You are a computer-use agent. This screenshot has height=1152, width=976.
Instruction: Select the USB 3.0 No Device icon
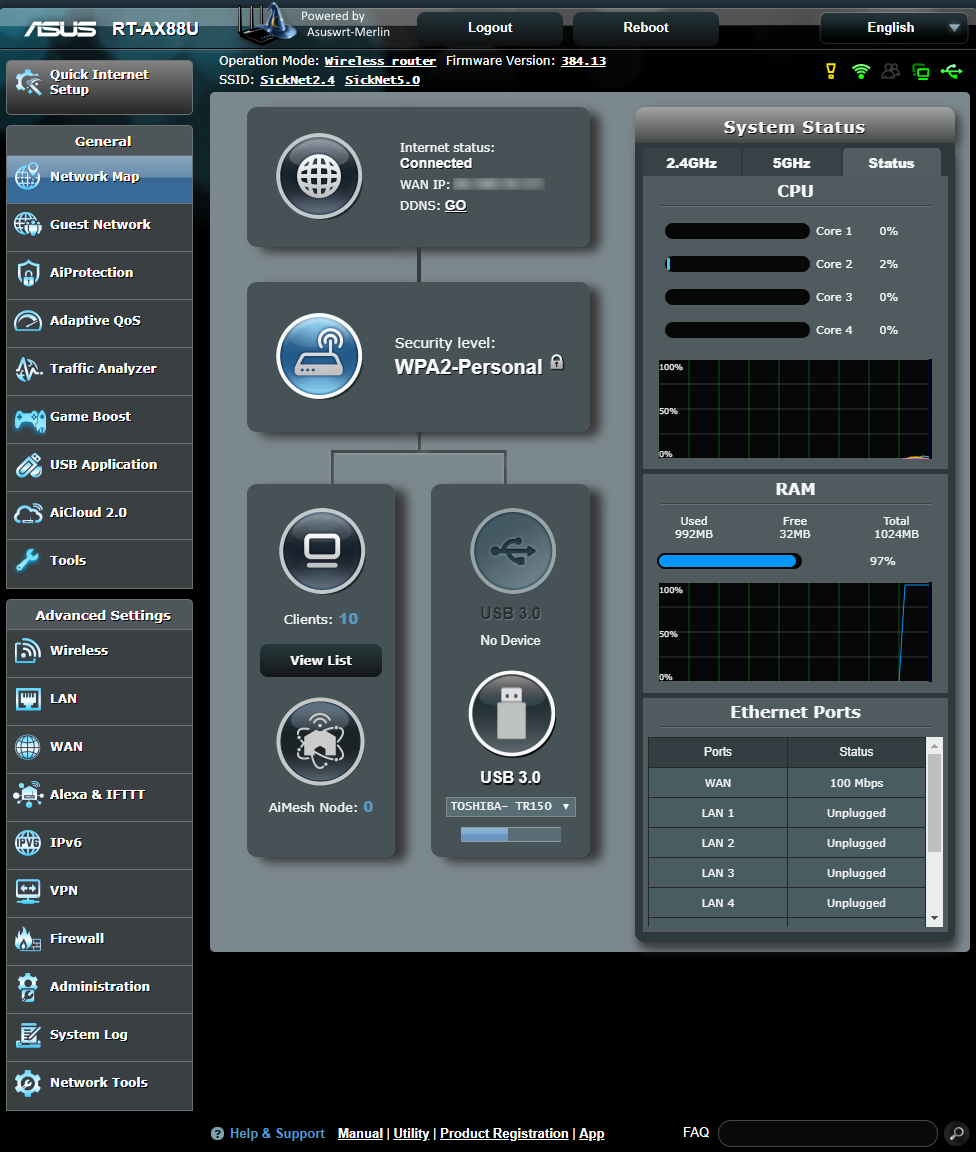(513, 551)
